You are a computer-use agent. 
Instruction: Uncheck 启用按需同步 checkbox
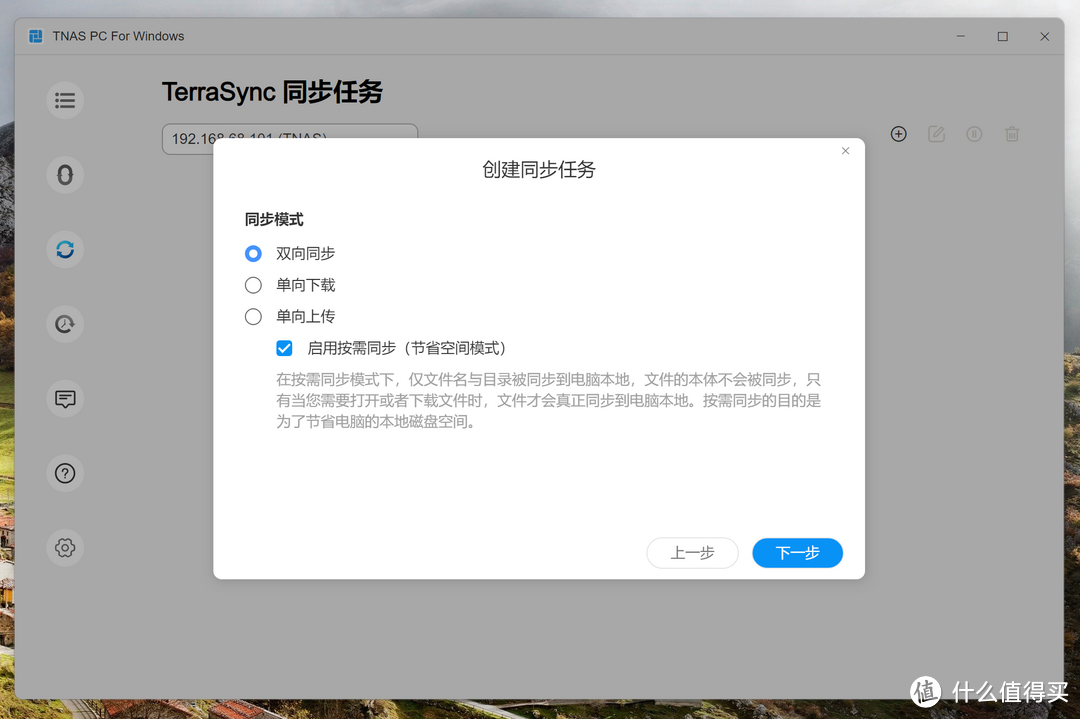(x=284, y=348)
